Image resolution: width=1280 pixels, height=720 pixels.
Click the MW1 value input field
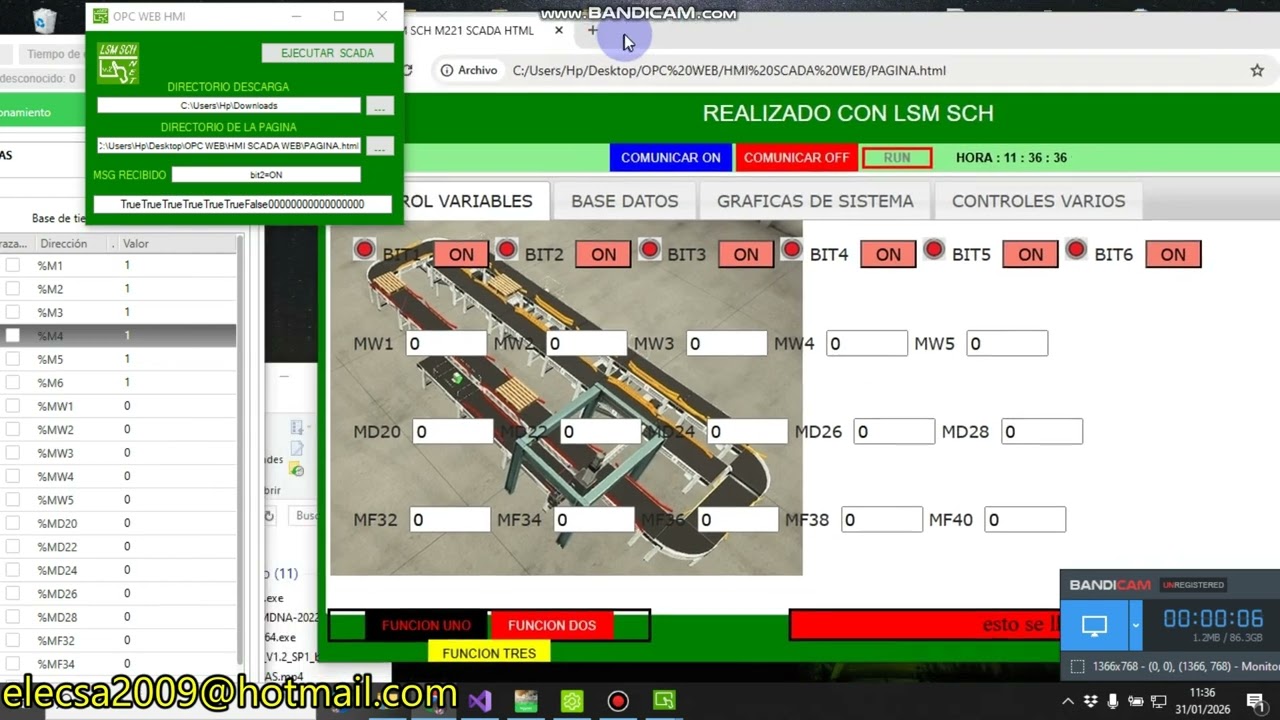(x=446, y=344)
